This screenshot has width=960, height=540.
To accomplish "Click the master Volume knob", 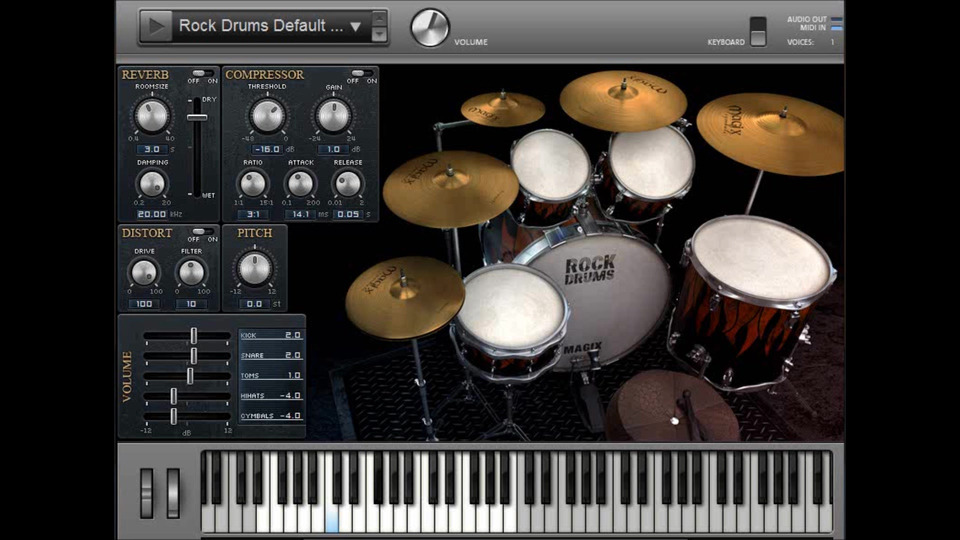I will point(430,28).
